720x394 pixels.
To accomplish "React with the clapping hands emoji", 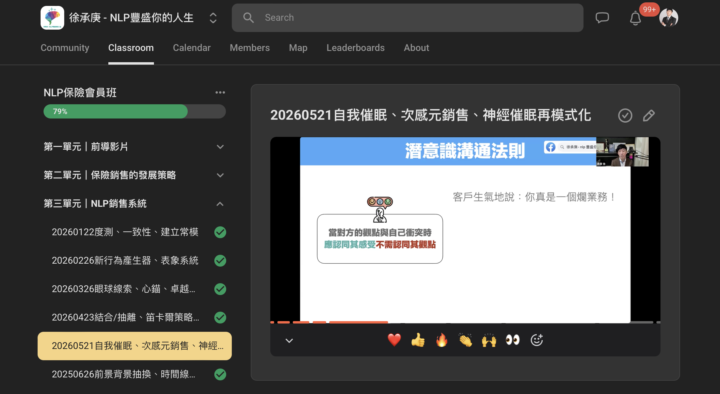I will (465, 340).
